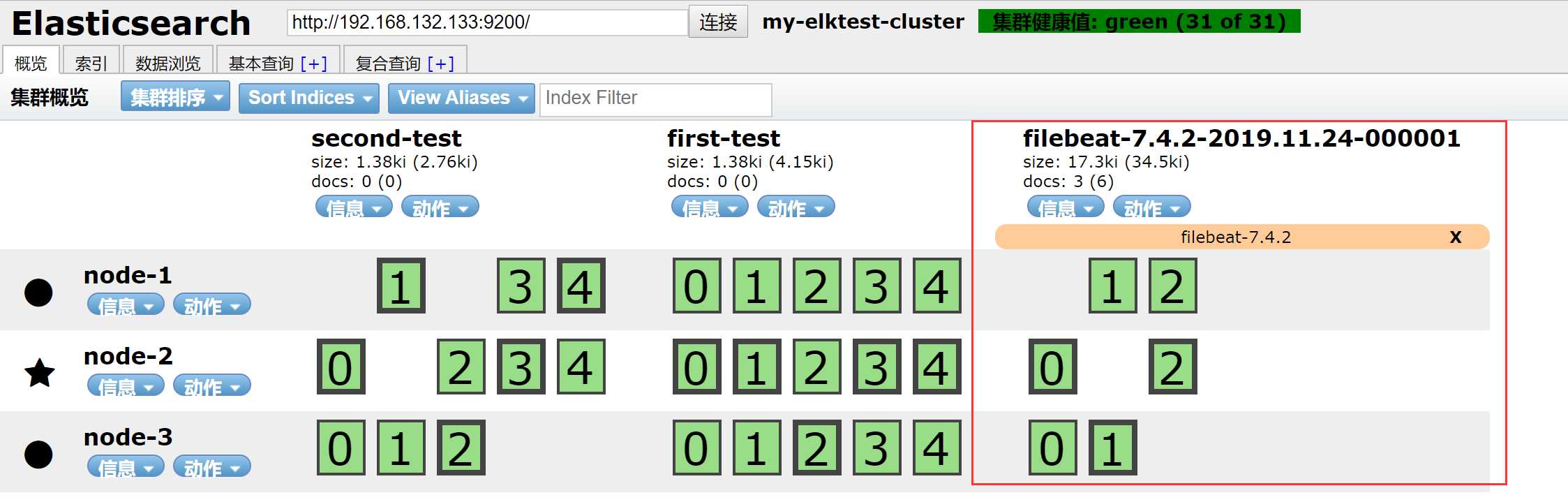Add a new 复合查询 tab with [+]
1568x502 pixels.
point(441,63)
